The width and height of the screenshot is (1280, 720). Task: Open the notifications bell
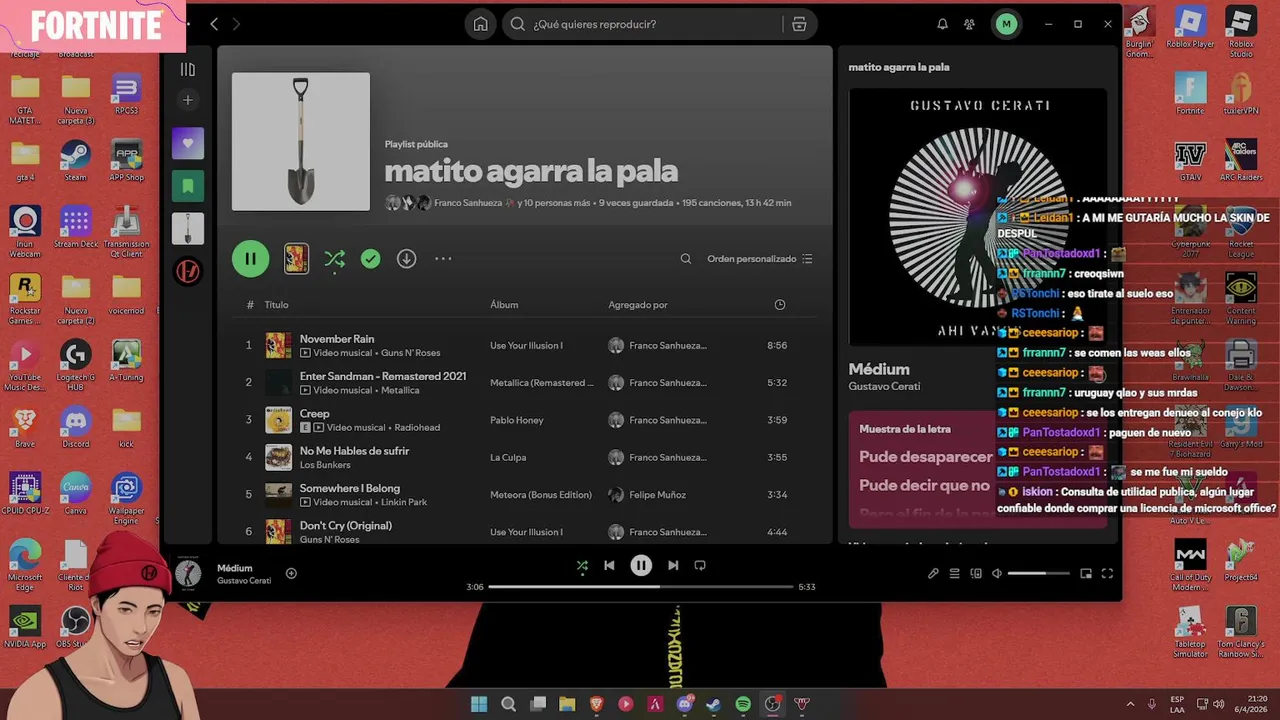click(x=942, y=24)
